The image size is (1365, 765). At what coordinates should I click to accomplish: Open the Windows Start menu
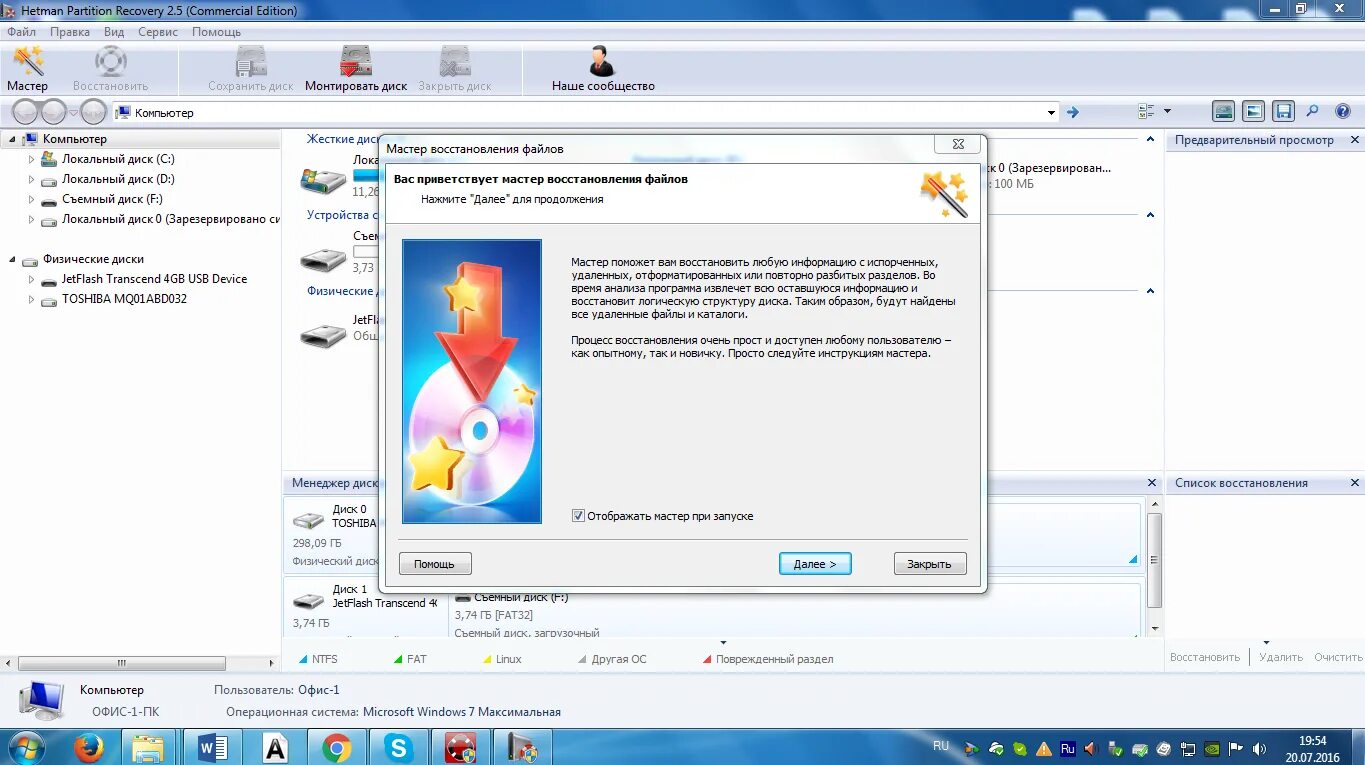27,747
